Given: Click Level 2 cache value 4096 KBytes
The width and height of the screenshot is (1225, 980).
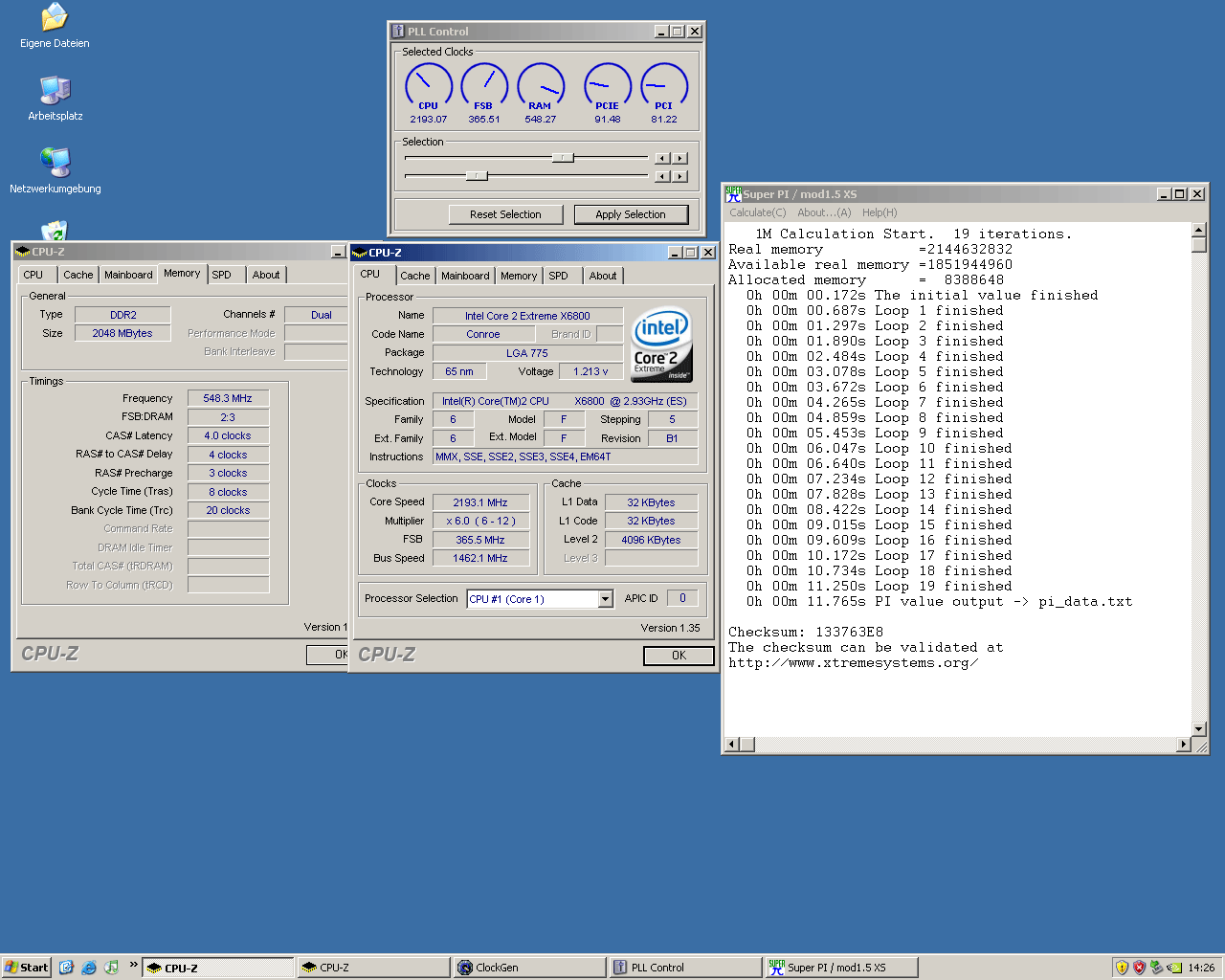Looking at the screenshot, I should (x=651, y=540).
